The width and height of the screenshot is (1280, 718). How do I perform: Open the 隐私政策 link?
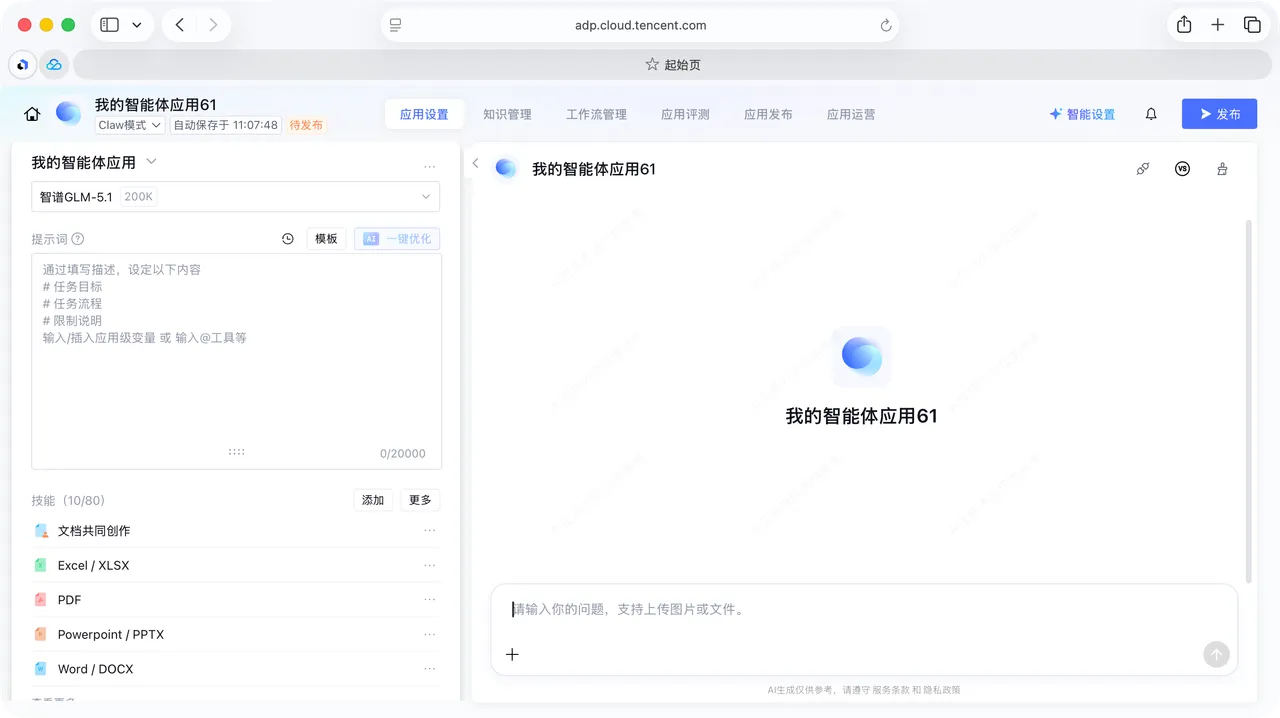click(940, 690)
